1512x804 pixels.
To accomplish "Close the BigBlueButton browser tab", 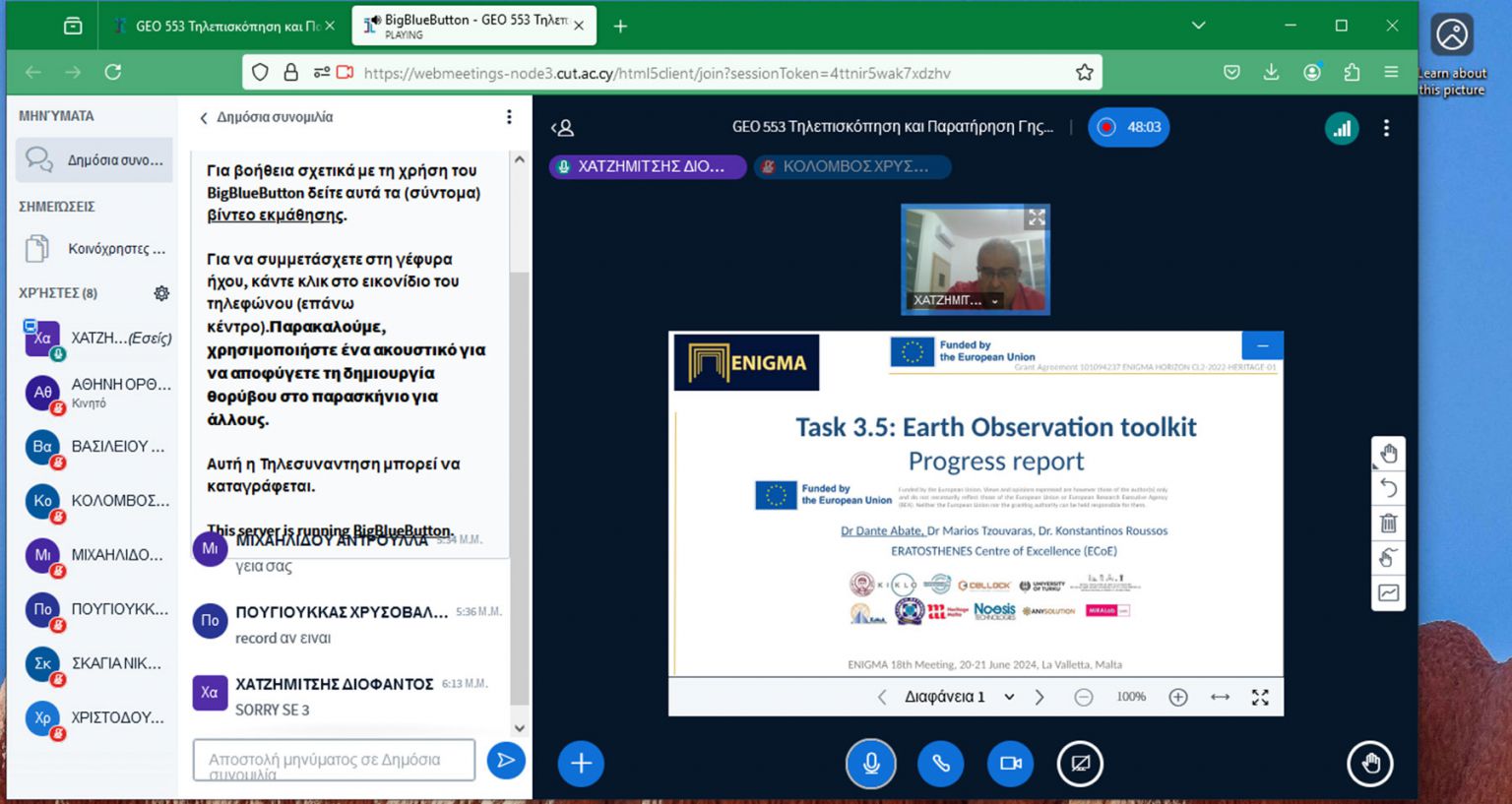I will pyautogui.click(x=579, y=27).
